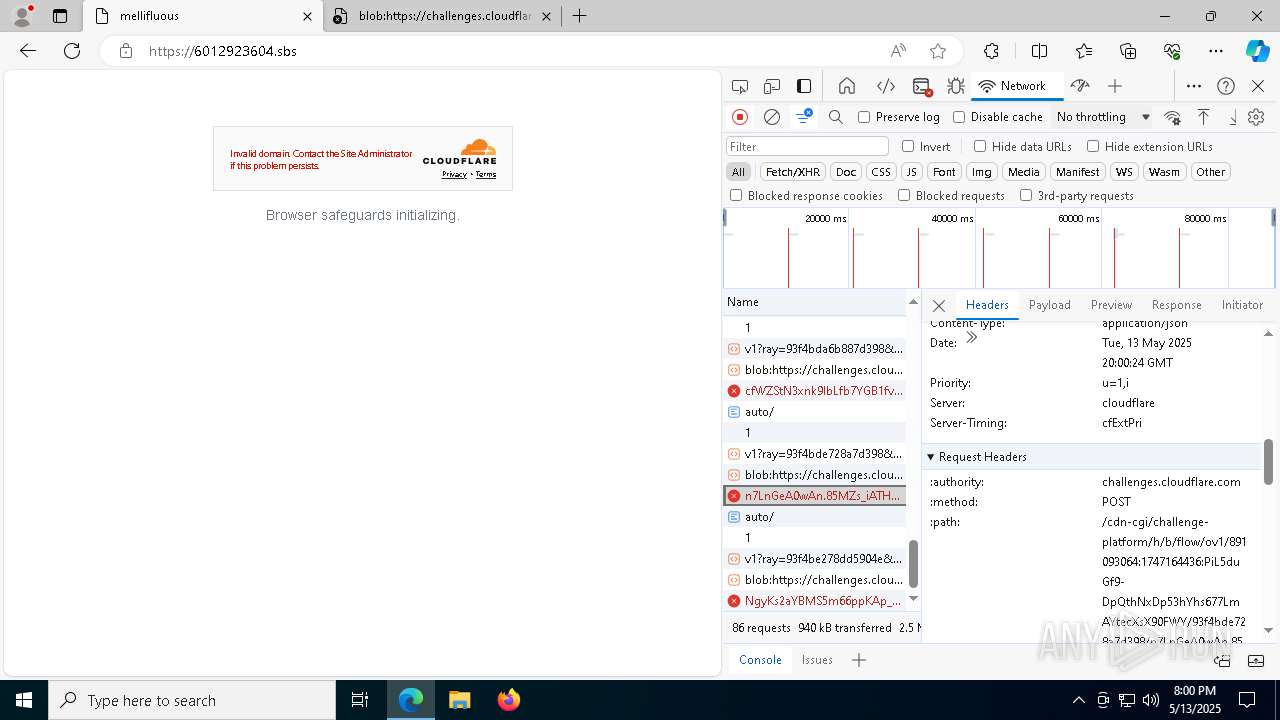Open Collections icon in Edge toolbar
This screenshot has width=1280, height=720.
[1128, 51]
